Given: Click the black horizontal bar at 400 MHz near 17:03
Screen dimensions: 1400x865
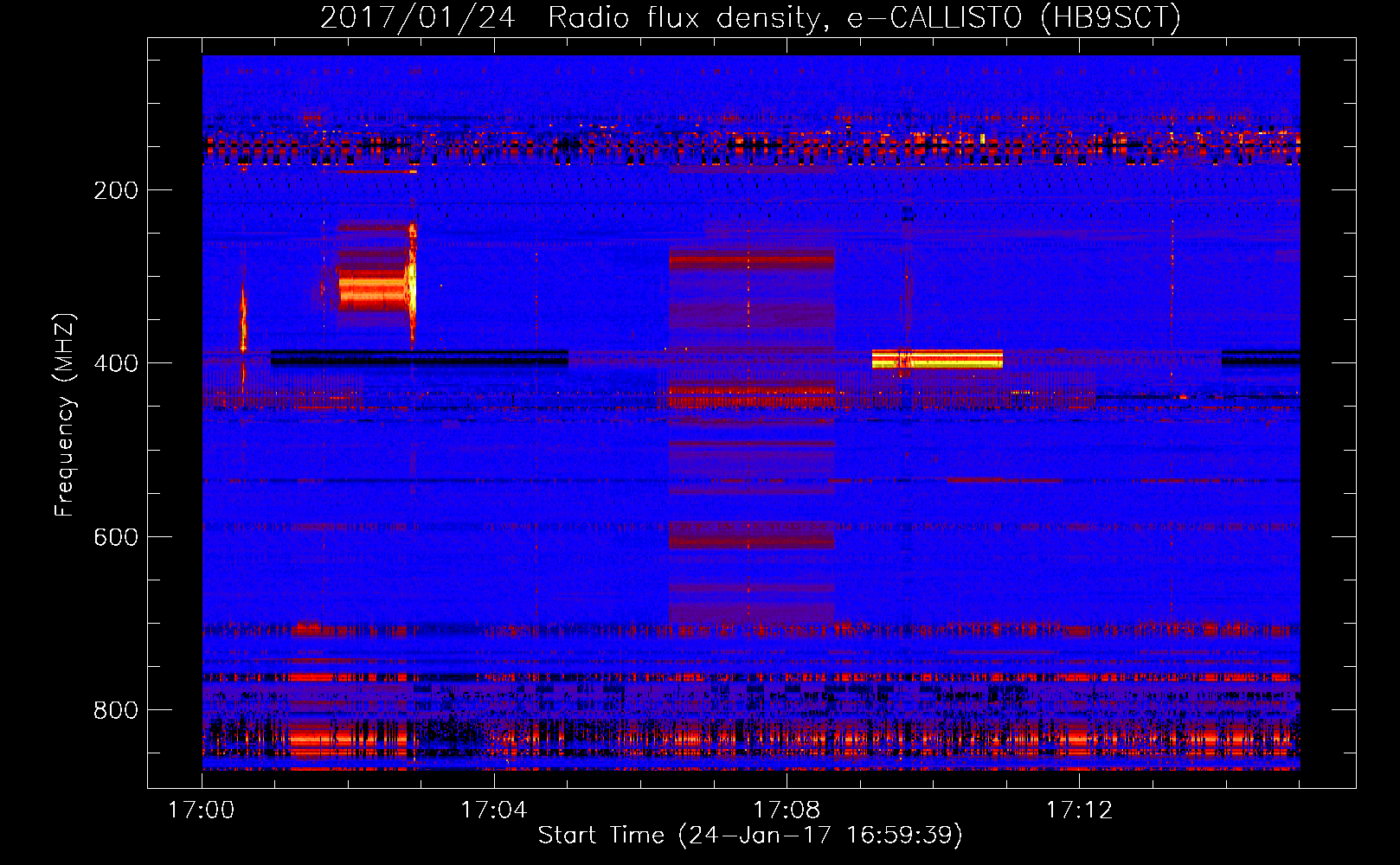Looking at the screenshot, I should click(420, 358).
